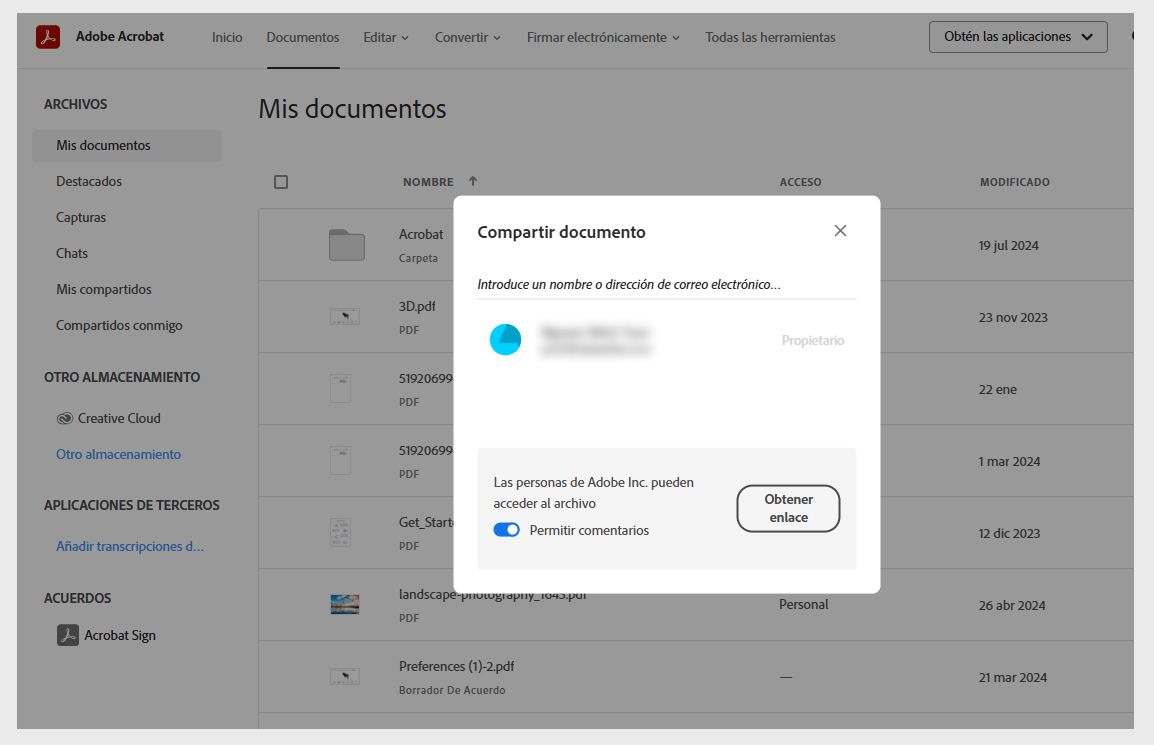The width and height of the screenshot is (1154, 745).
Task: Click the Preferences (1)-2.pdf file icon
Action: tap(344, 675)
